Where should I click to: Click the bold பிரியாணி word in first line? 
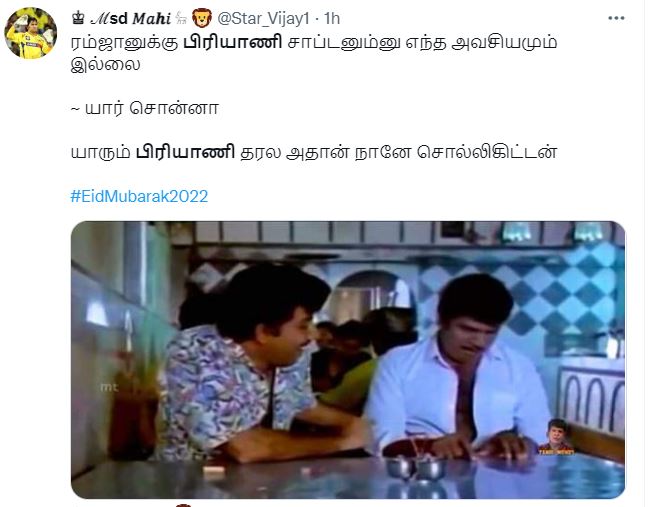point(233,43)
